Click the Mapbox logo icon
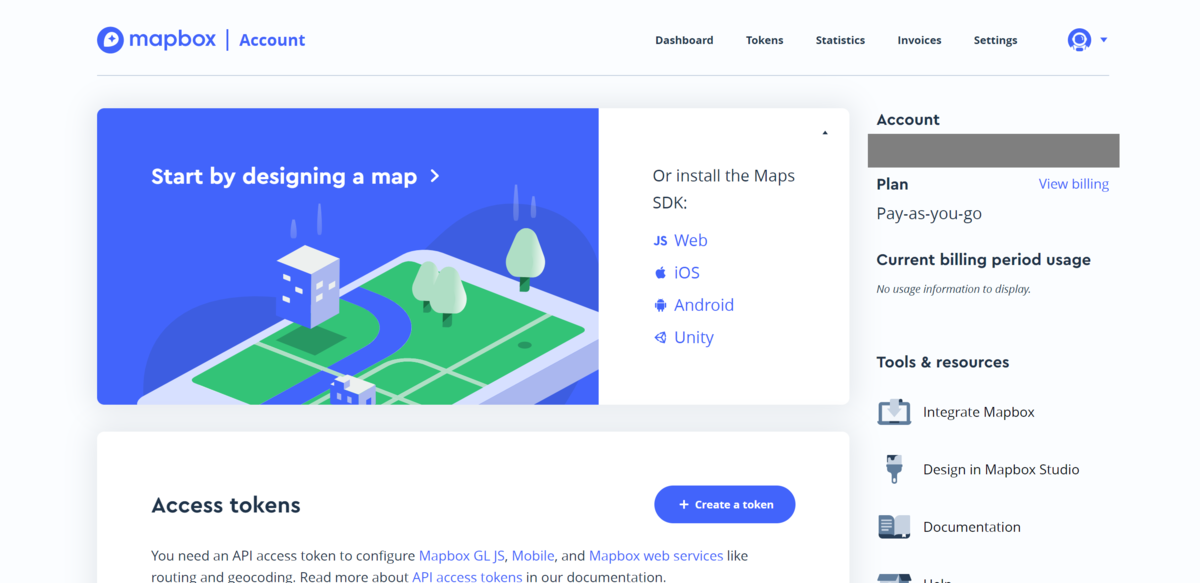Screen dimensions: 1200x583 point(110,40)
